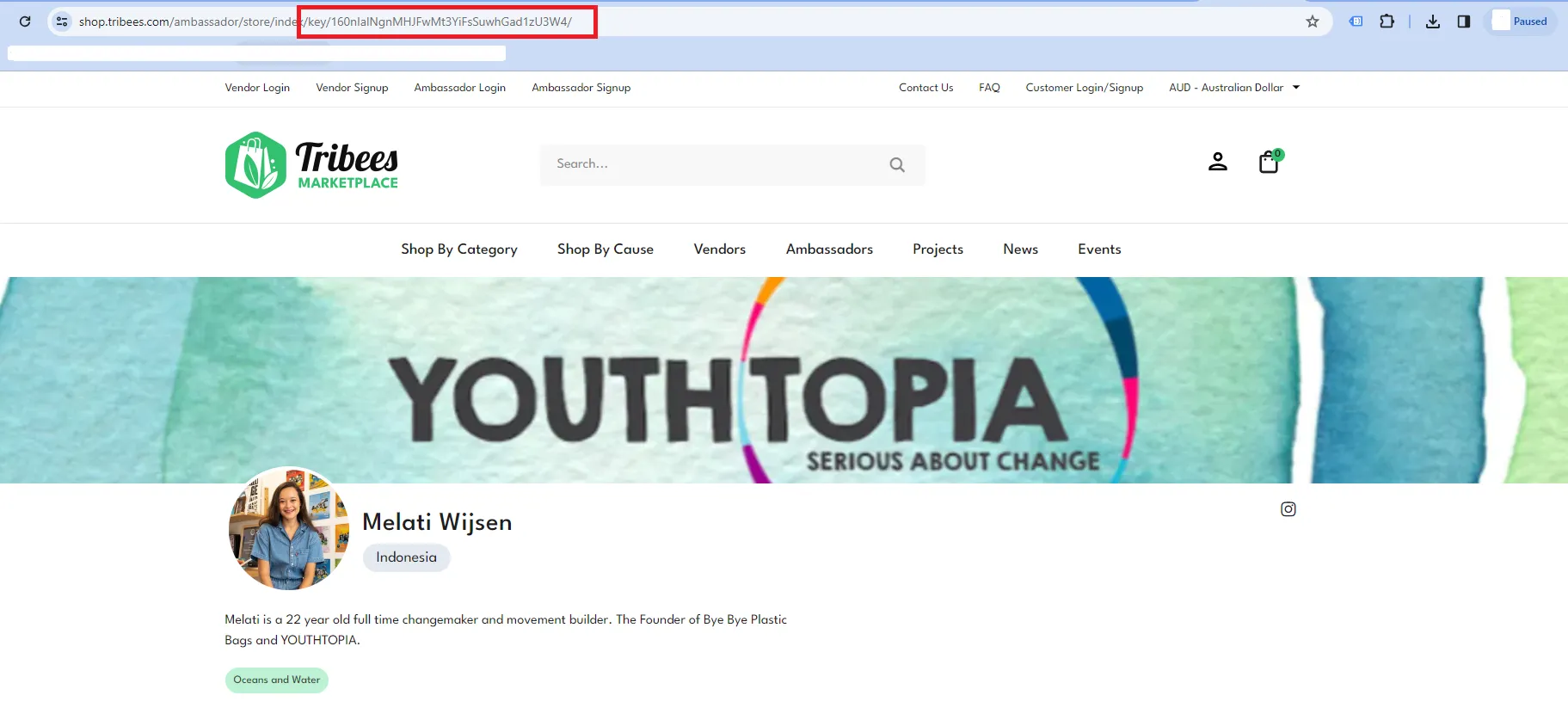Select the Oceans and Water cause tag
Image resolution: width=1568 pixels, height=714 pixels.
coord(277,680)
